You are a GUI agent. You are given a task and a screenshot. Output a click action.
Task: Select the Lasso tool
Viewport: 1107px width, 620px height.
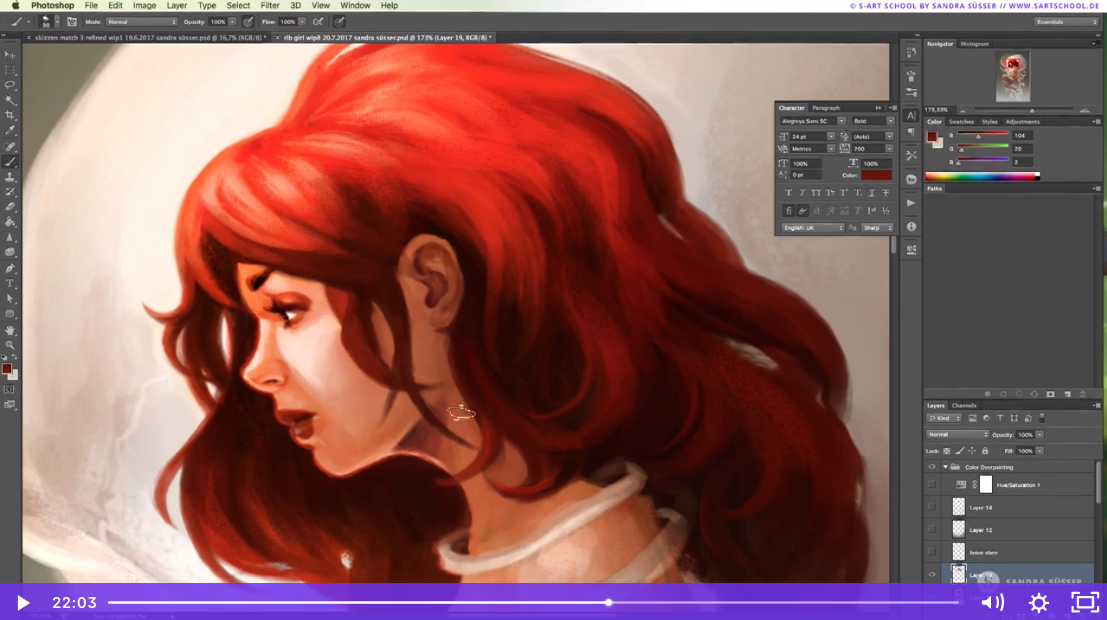point(10,85)
